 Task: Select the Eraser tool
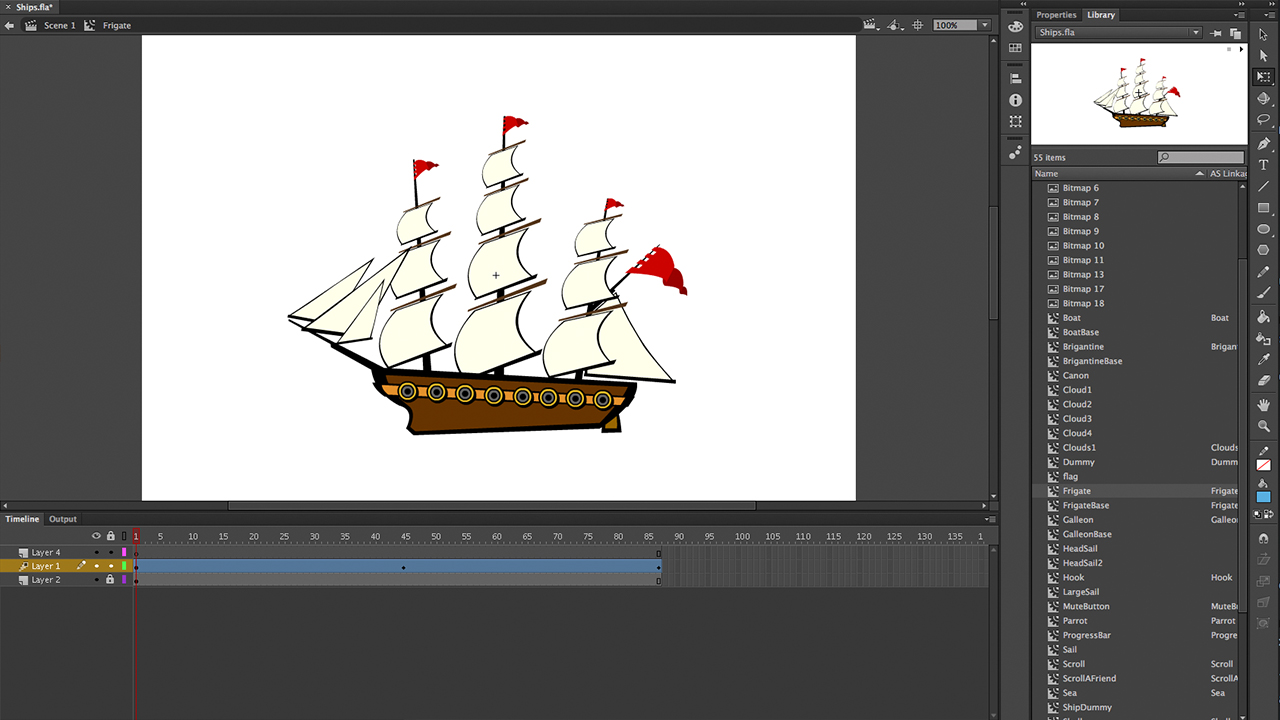[x=1264, y=381]
